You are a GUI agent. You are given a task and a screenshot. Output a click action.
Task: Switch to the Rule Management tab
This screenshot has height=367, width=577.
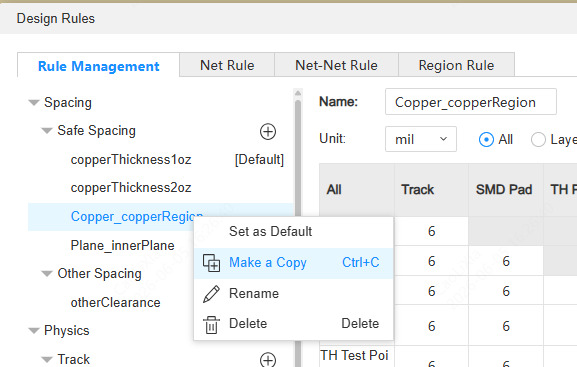[x=98, y=66]
